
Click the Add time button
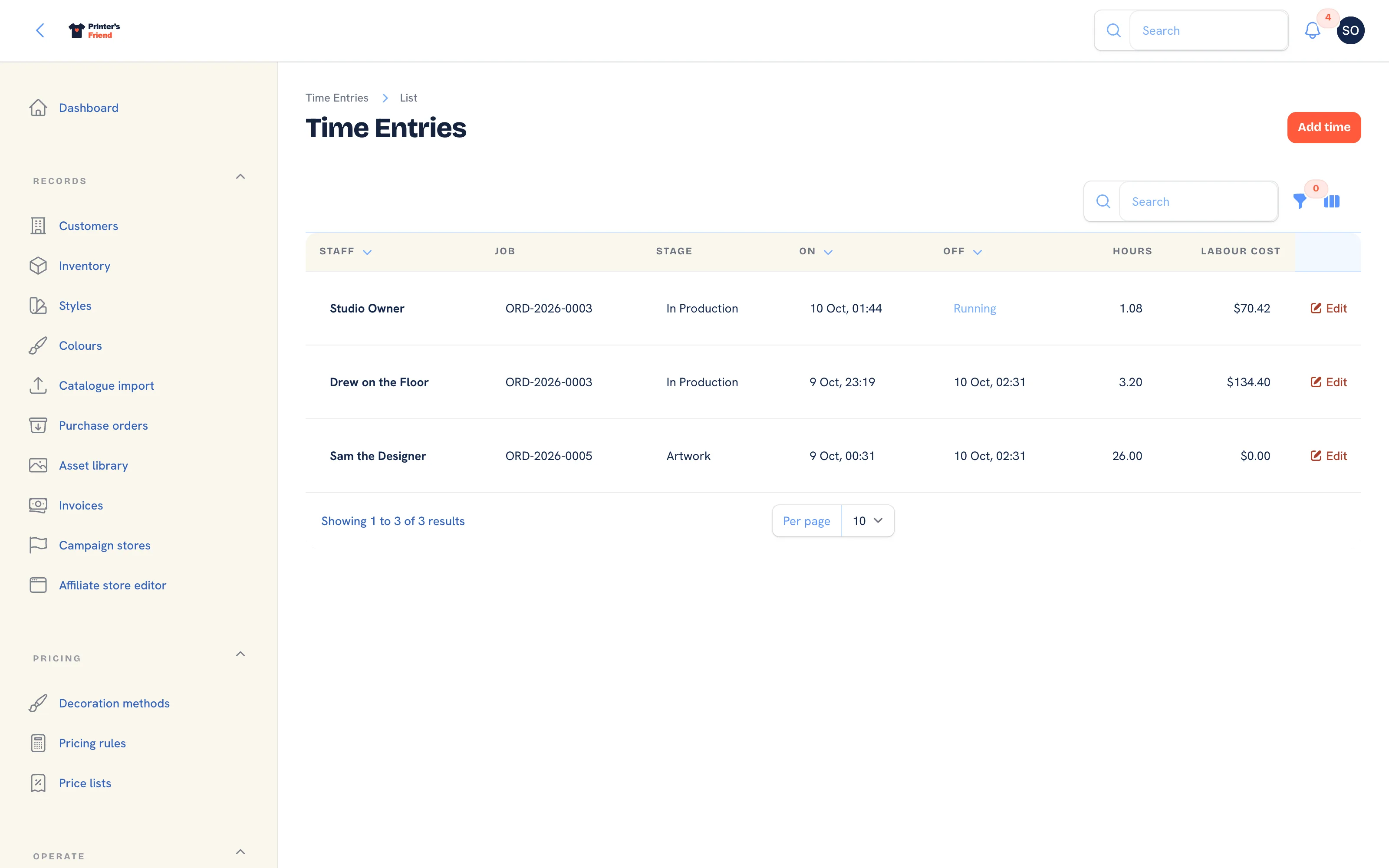1323,128
